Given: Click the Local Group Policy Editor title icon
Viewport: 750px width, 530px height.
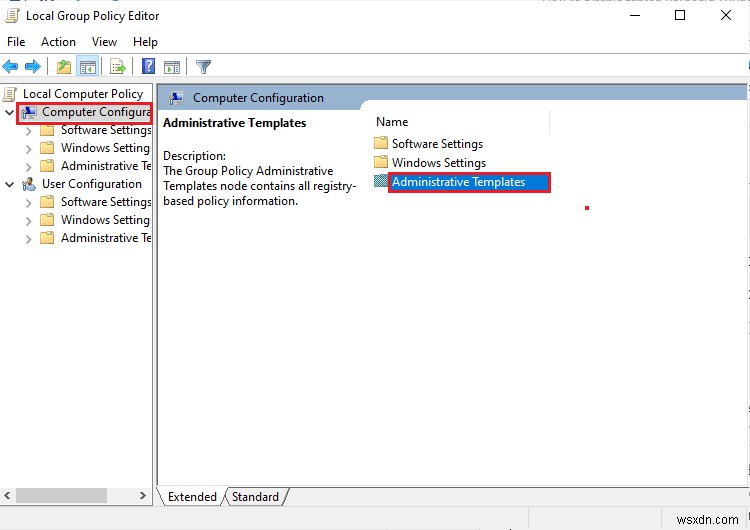Looking at the screenshot, I should [x=12, y=15].
